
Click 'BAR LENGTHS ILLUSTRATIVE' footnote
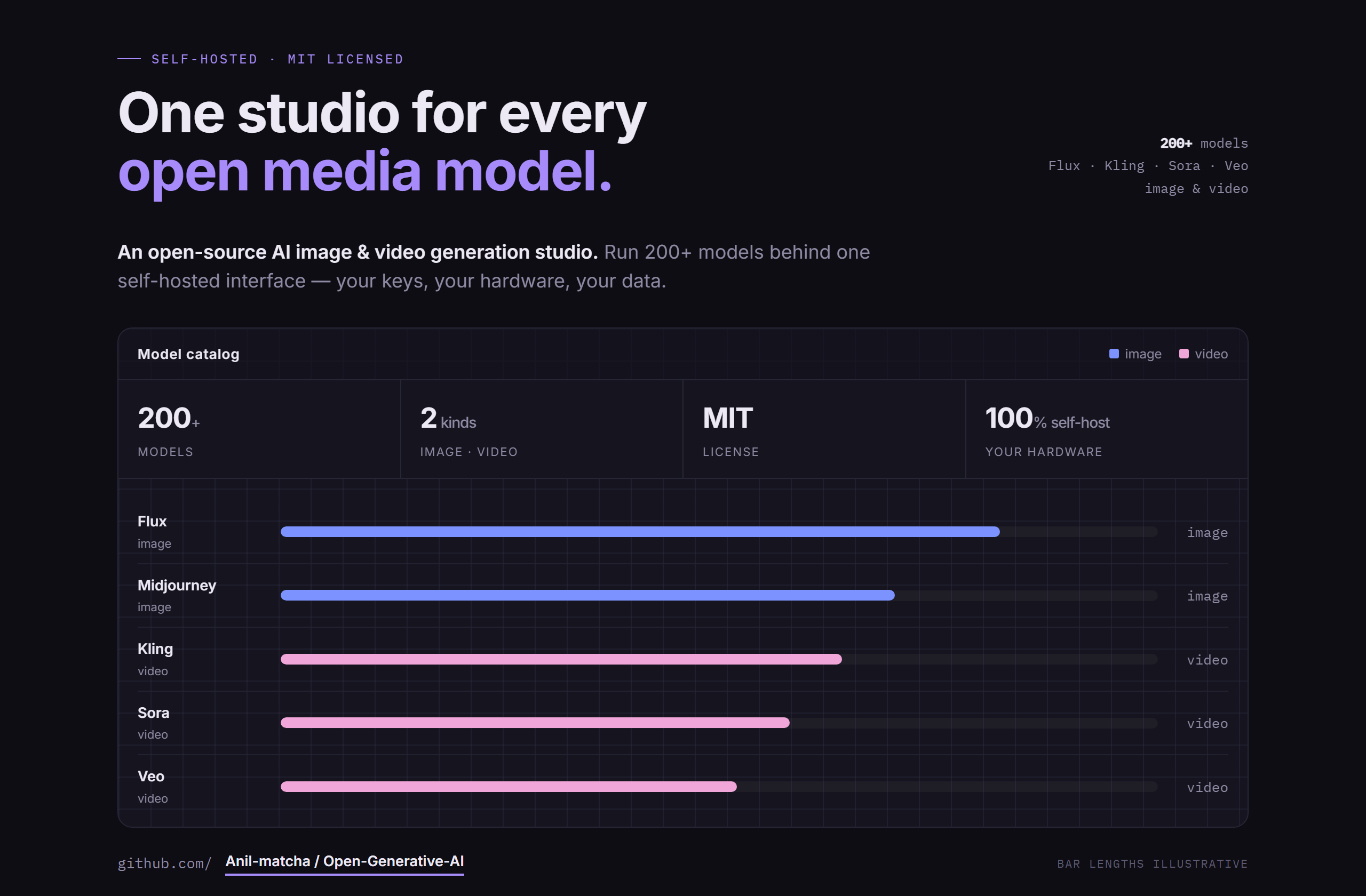(1153, 864)
